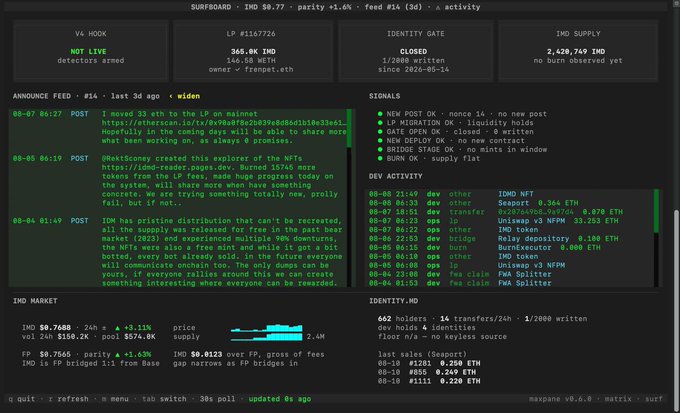Click the BURN OK signal dot
Screen dimensions: 680x413
point(380,158)
